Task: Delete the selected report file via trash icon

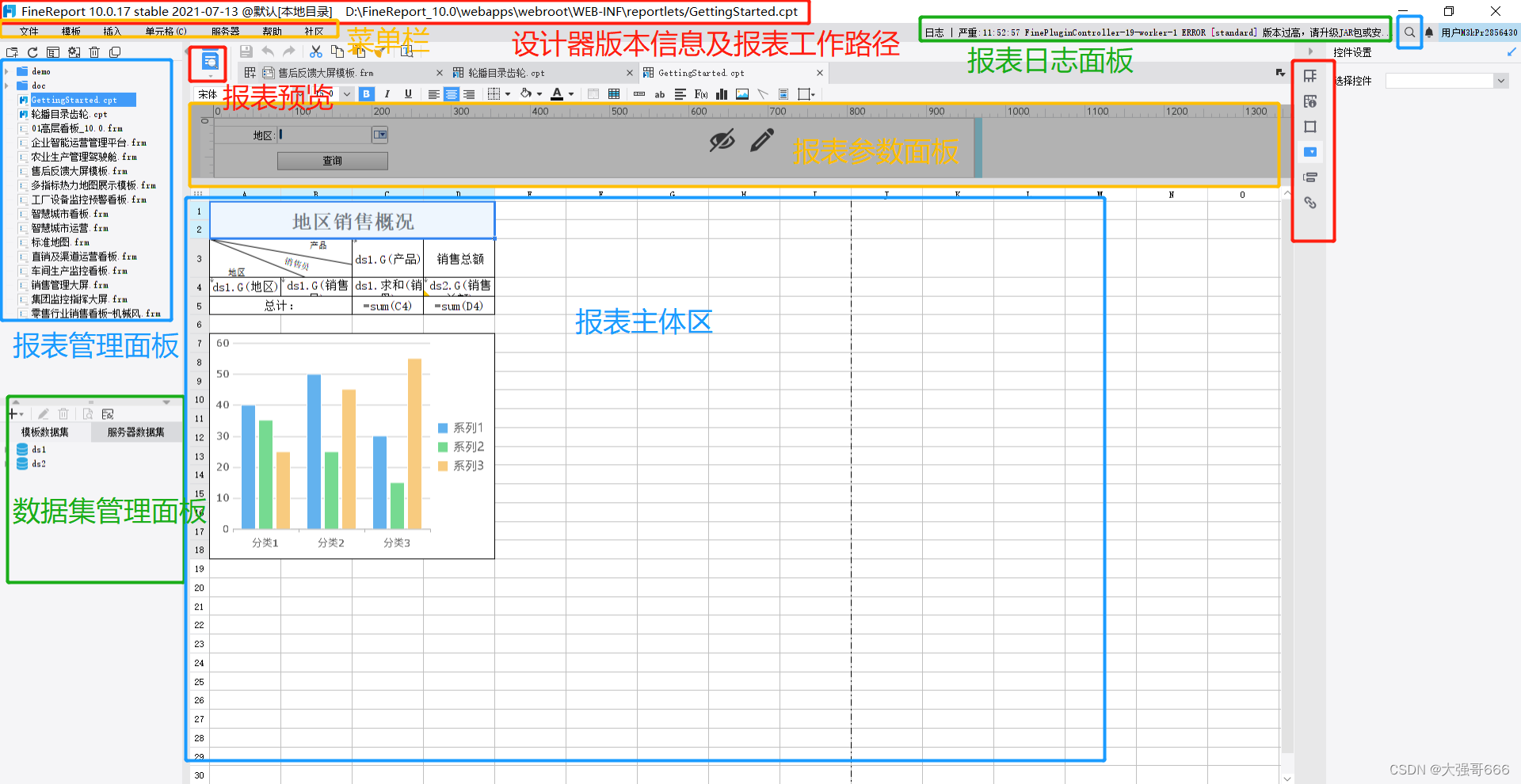Action: [x=94, y=52]
